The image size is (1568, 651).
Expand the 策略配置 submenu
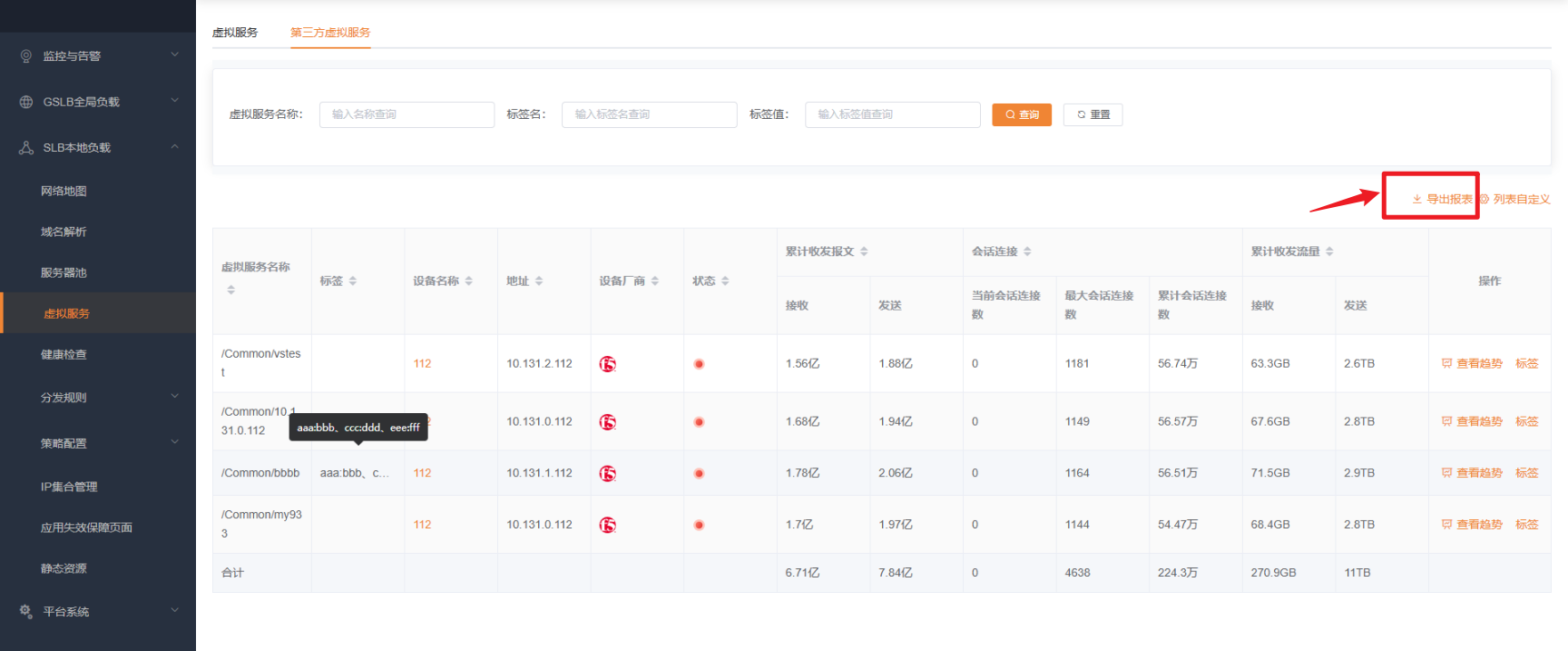point(174,443)
